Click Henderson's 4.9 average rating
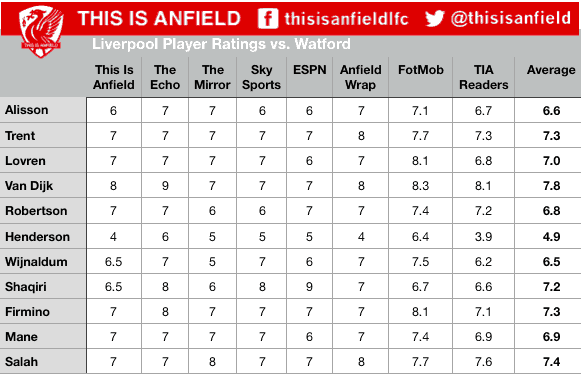581x375 pixels. point(551,236)
